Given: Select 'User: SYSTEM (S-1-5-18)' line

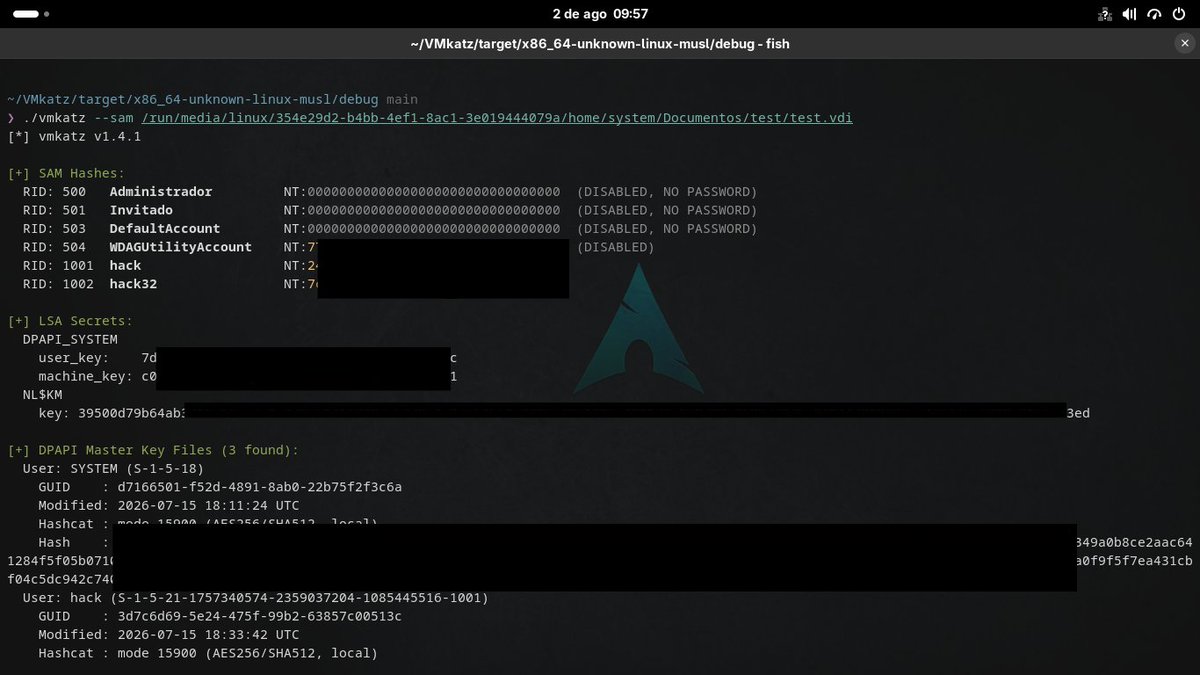Looking at the screenshot, I should click(113, 468).
